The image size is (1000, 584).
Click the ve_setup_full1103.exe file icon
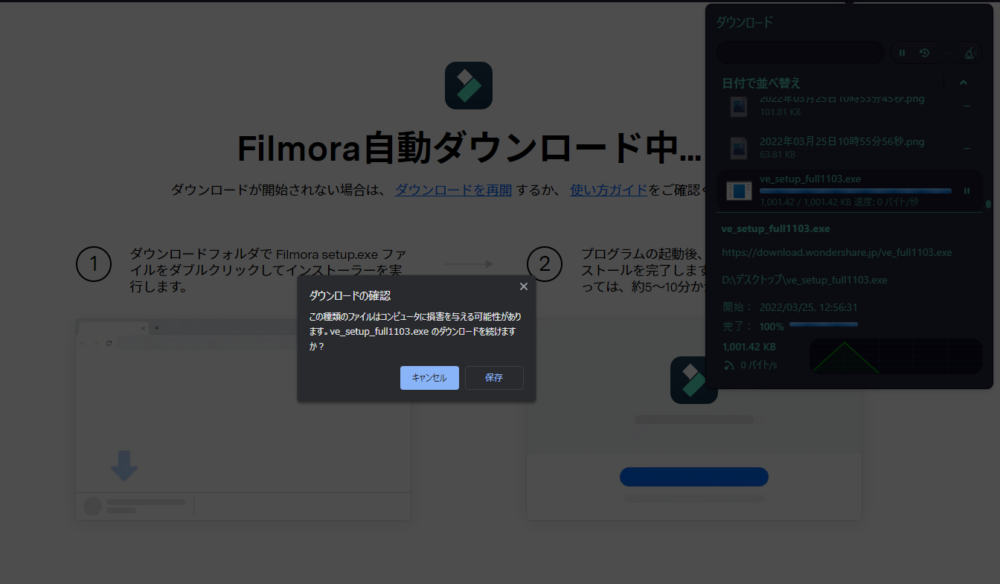click(739, 190)
